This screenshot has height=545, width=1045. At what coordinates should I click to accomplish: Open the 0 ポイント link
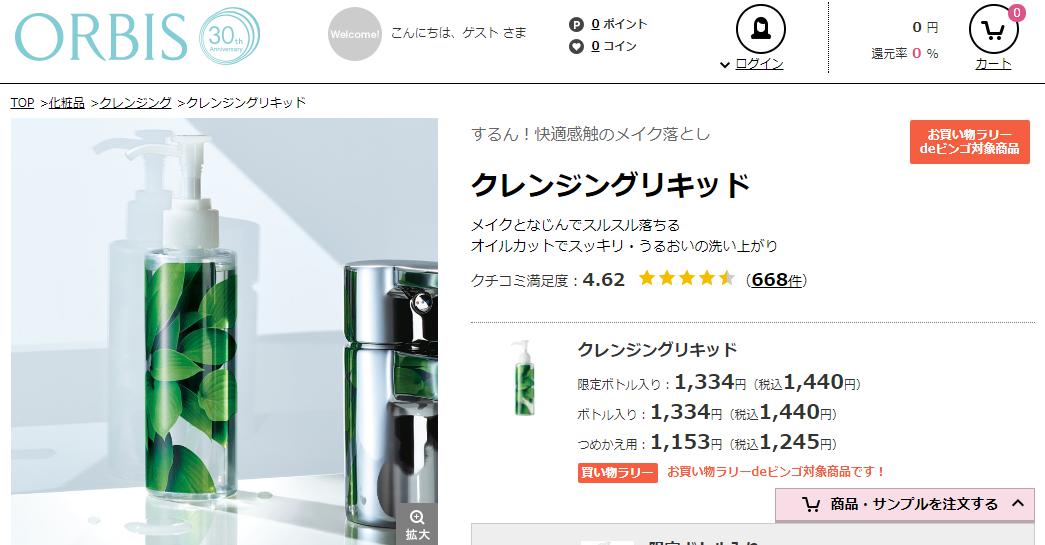click(619, 25)
